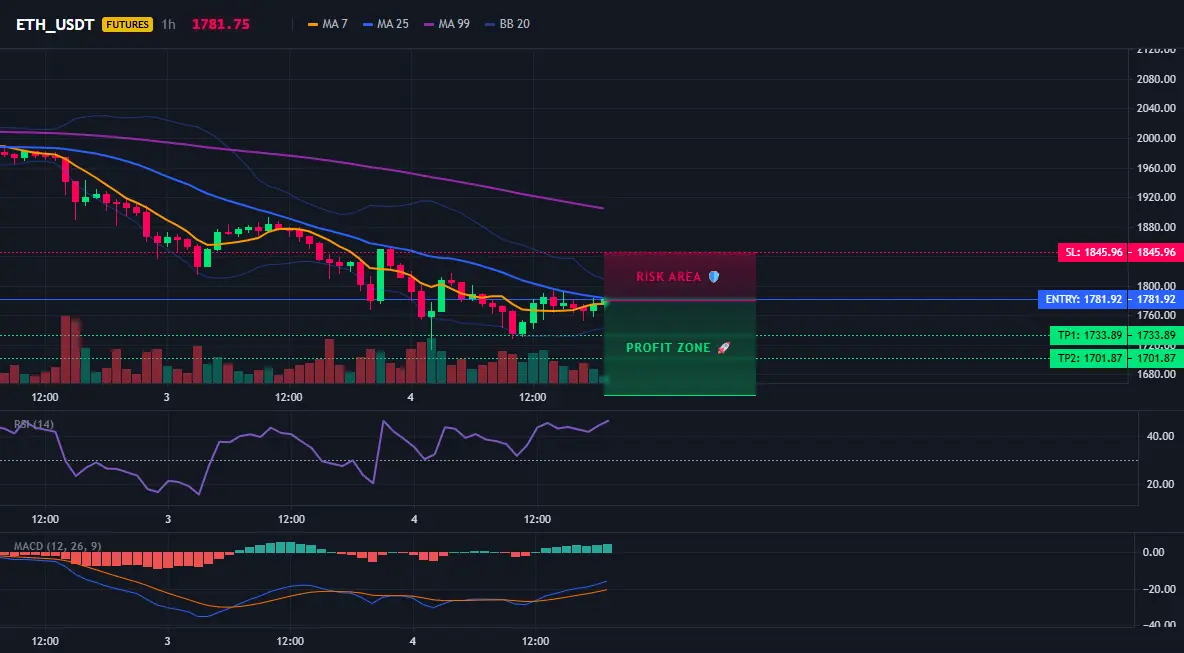Toggle the MA 99 indicator legend
This screenshot has width=1184, height=653.
[447, 24]
